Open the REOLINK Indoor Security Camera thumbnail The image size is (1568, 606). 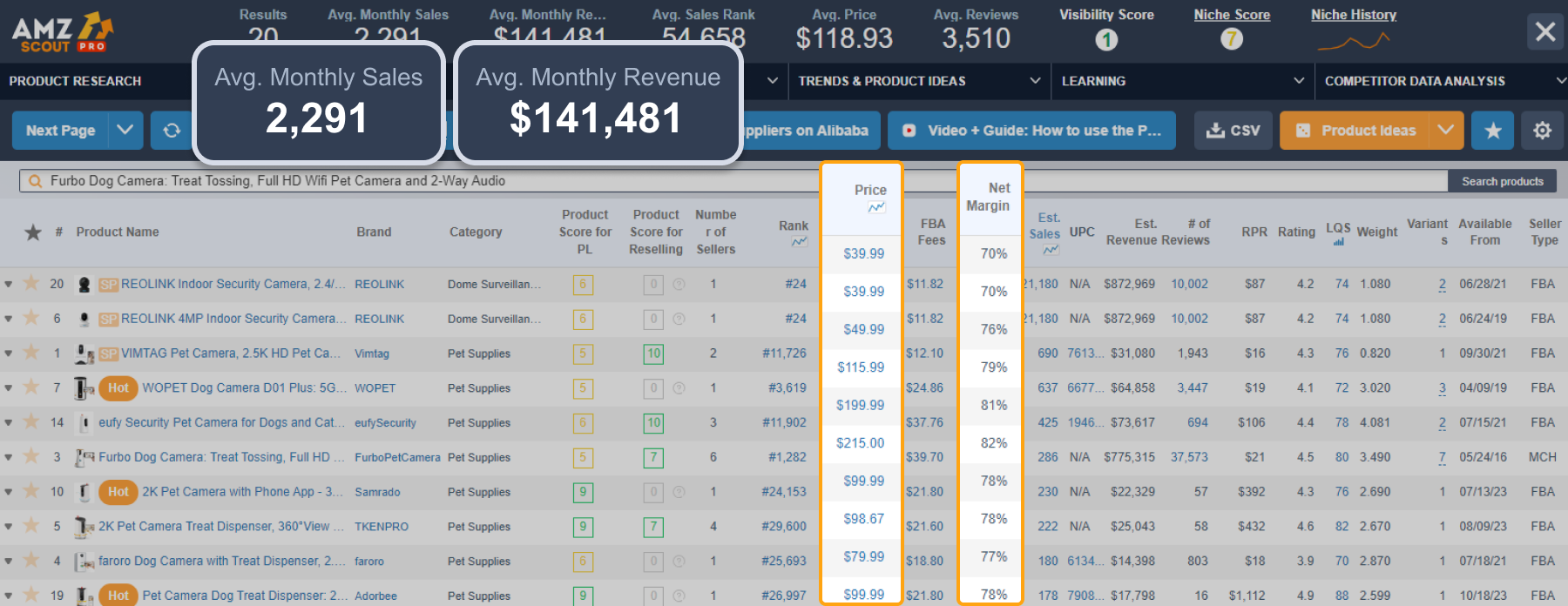pos(84,284)
